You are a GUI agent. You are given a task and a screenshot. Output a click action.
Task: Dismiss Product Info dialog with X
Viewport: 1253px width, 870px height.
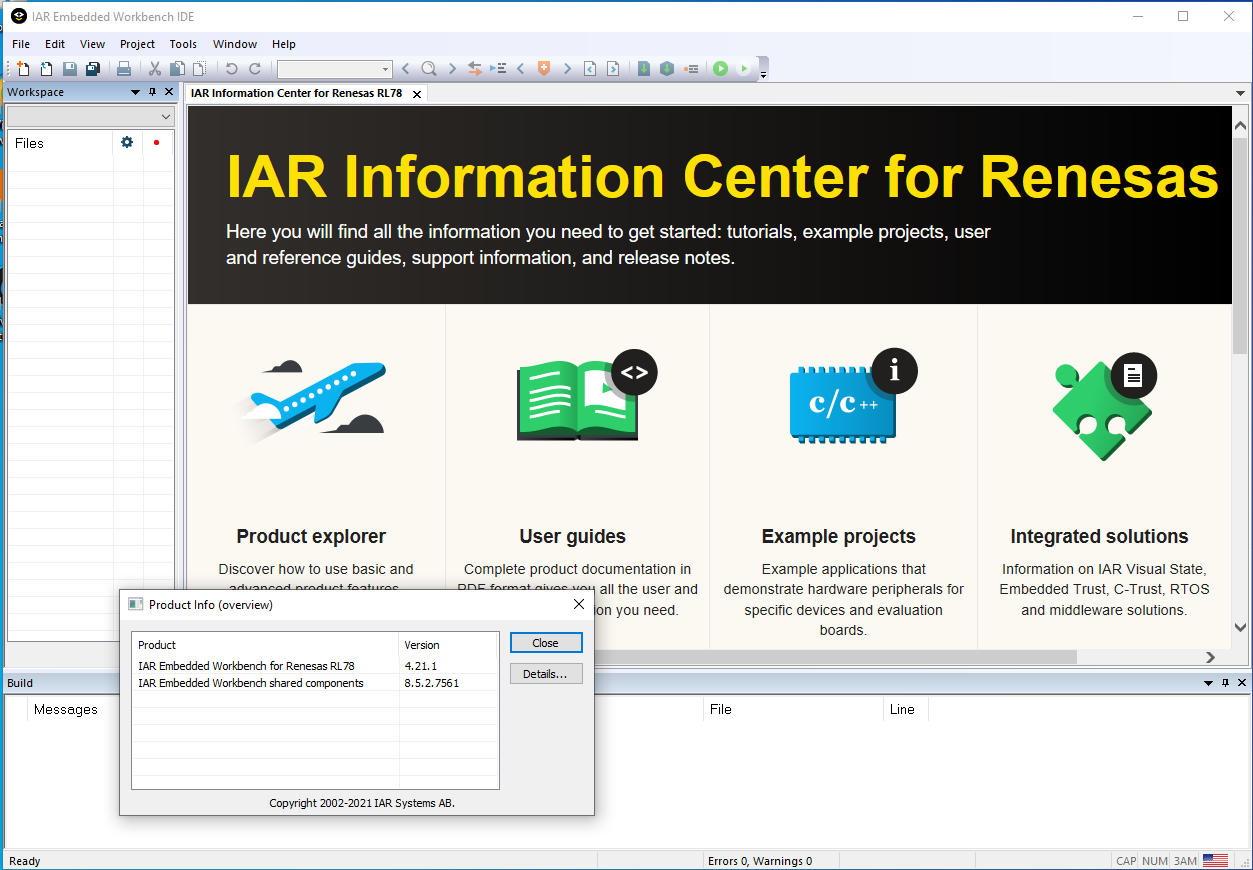pyautogui.click(x=579, y=604)
